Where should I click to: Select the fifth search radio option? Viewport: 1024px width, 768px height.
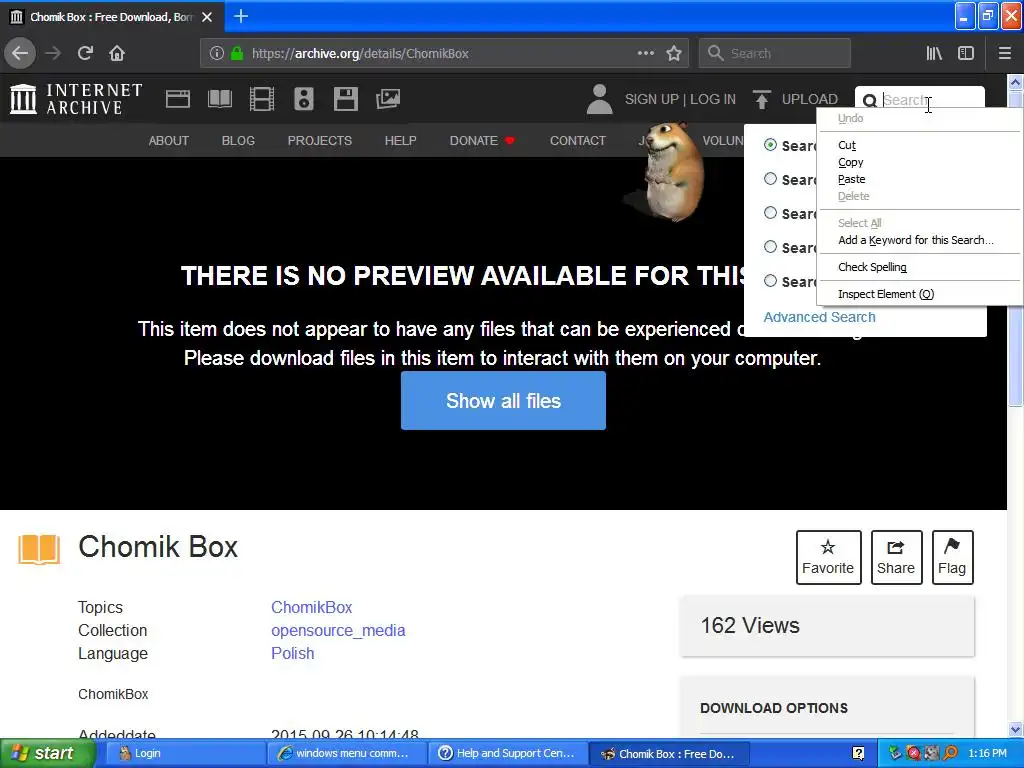(771, 281)
